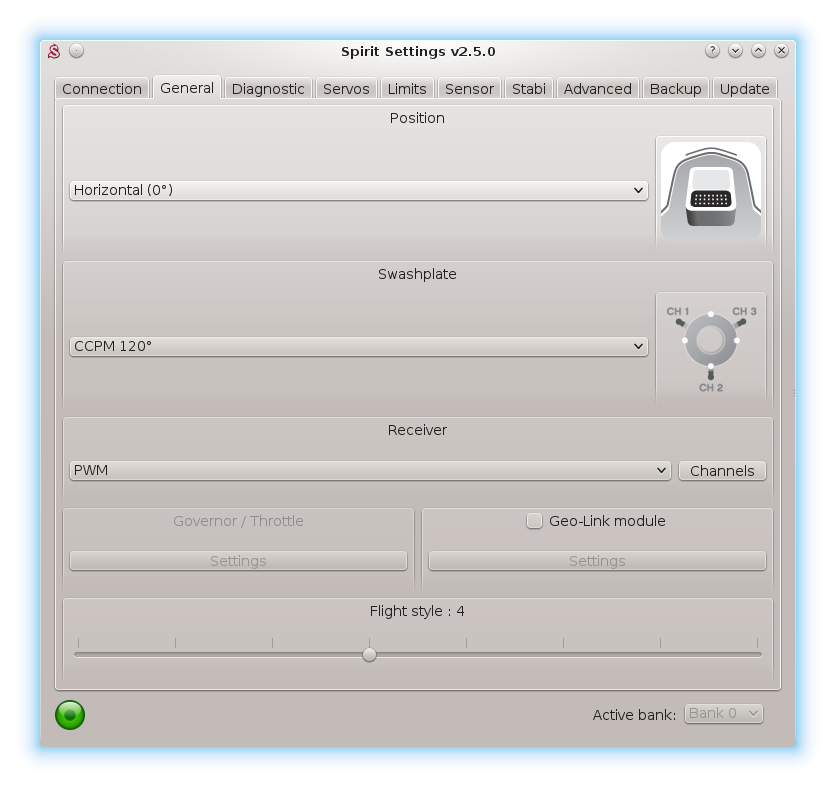
Task: Expand the Swashplate CCPM 120° dropdown
Action: [x=358, y=346]
